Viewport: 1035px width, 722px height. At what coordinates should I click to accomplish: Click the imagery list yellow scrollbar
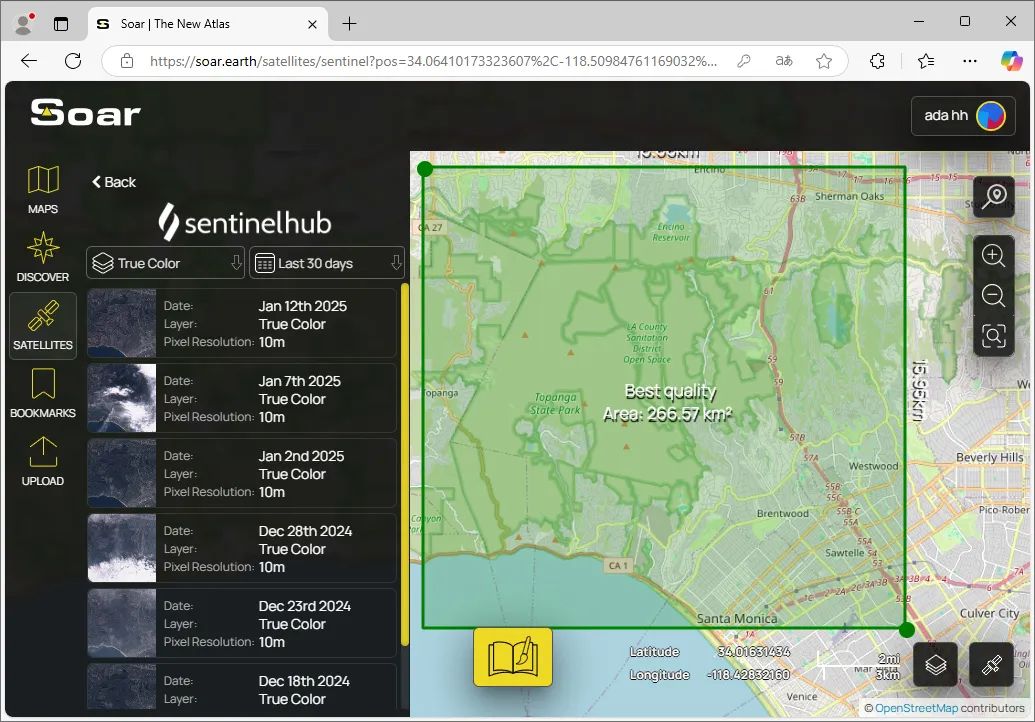point(405,465)
